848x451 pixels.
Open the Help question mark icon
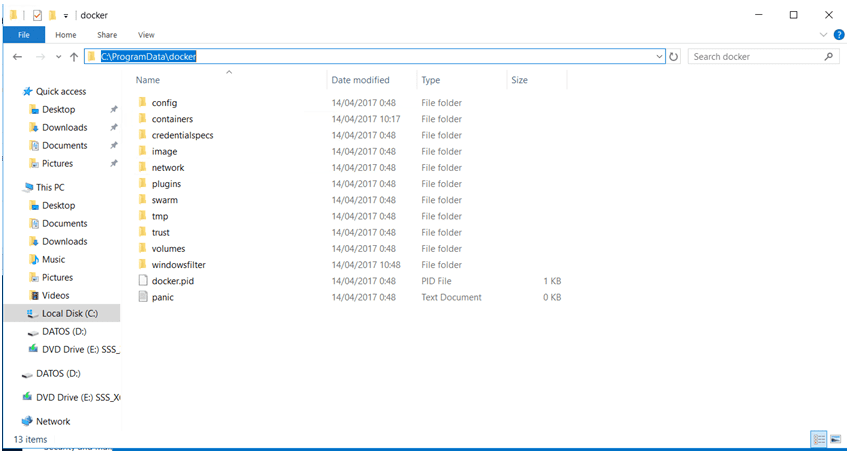coord(835,35)
